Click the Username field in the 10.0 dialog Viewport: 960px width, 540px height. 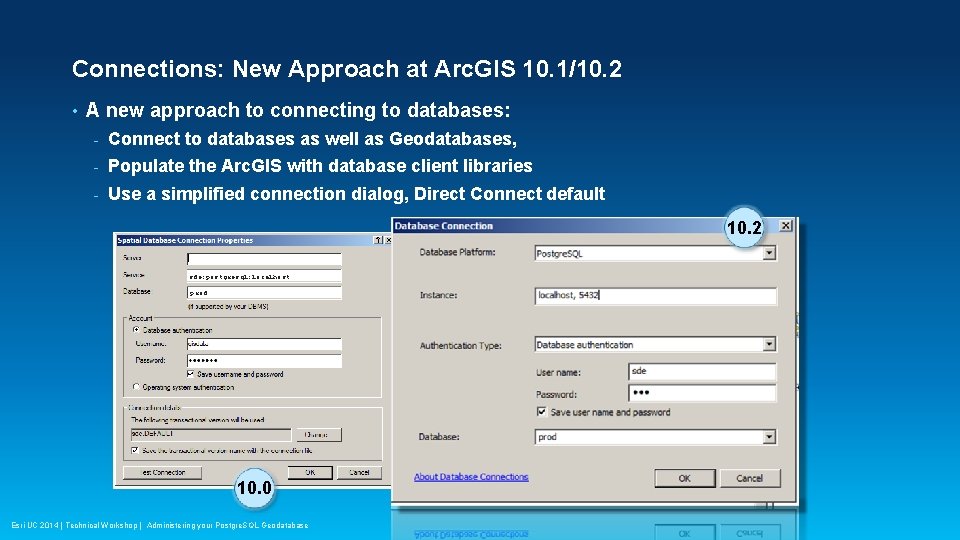pos(264,344)
